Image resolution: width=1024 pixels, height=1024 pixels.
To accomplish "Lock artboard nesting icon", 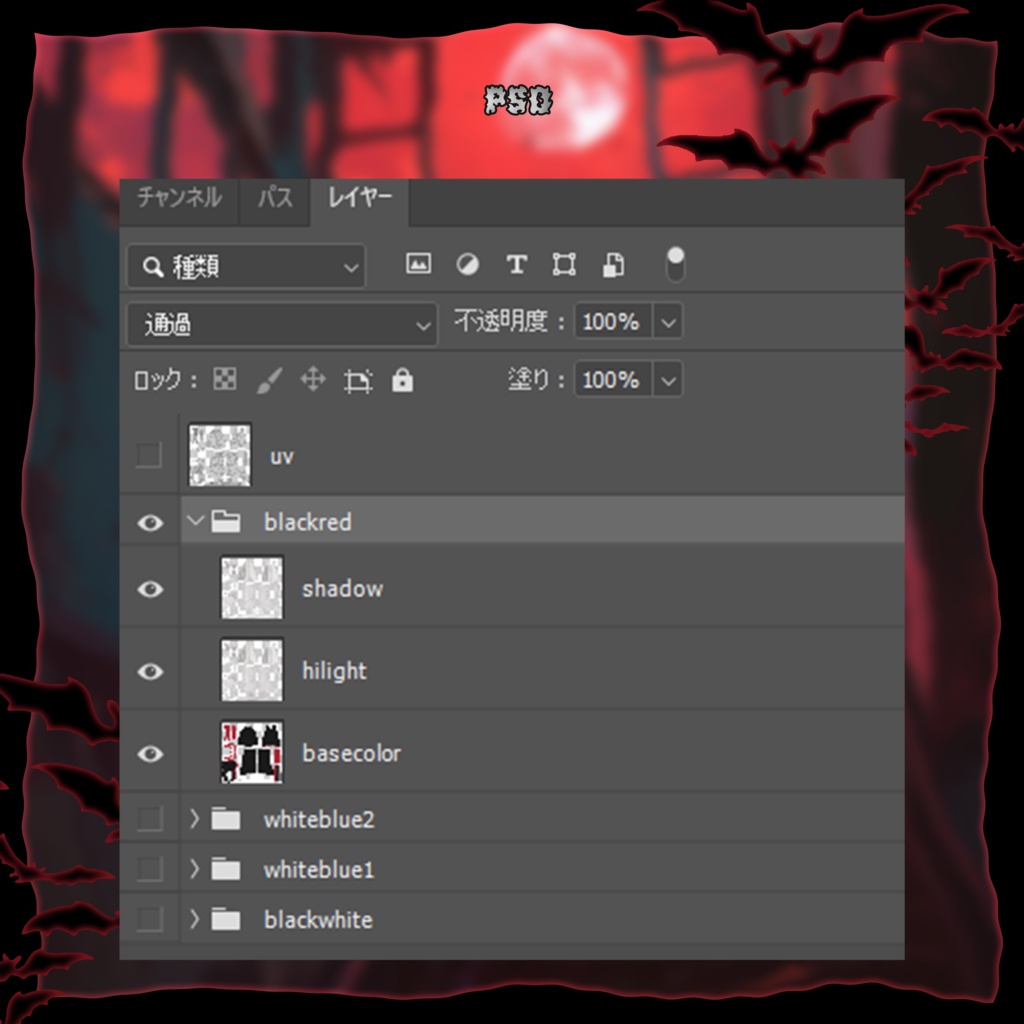I will tap(358, 381).
